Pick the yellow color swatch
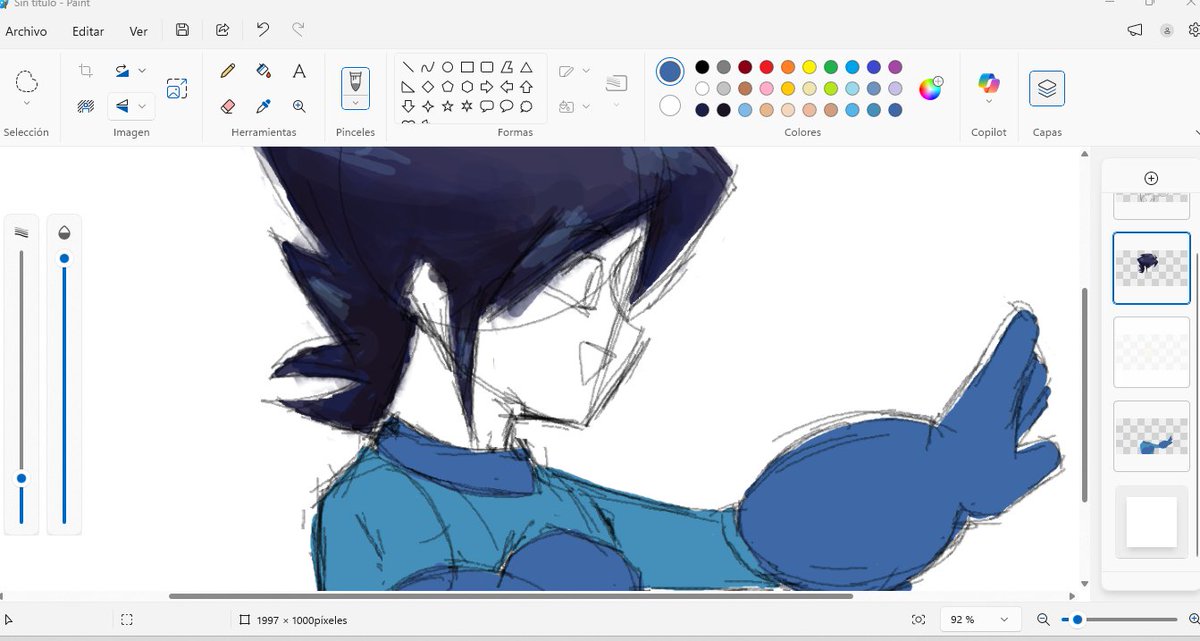Image resolution: width=1200 pixels, height=641 pixels. pyautogui.click(x=810, y=67)
